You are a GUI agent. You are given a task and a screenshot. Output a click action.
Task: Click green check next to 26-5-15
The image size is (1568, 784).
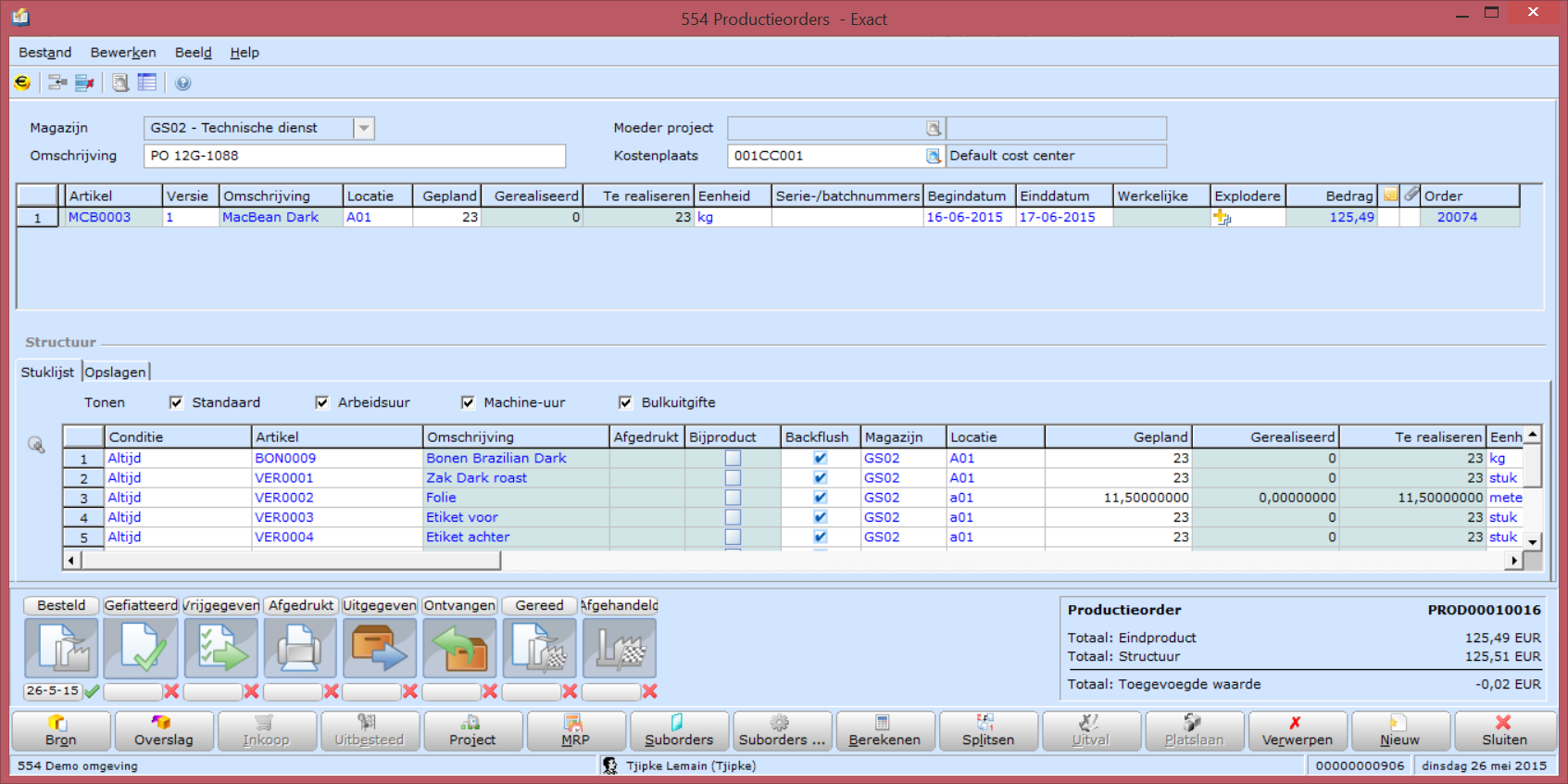coord(92,691)
